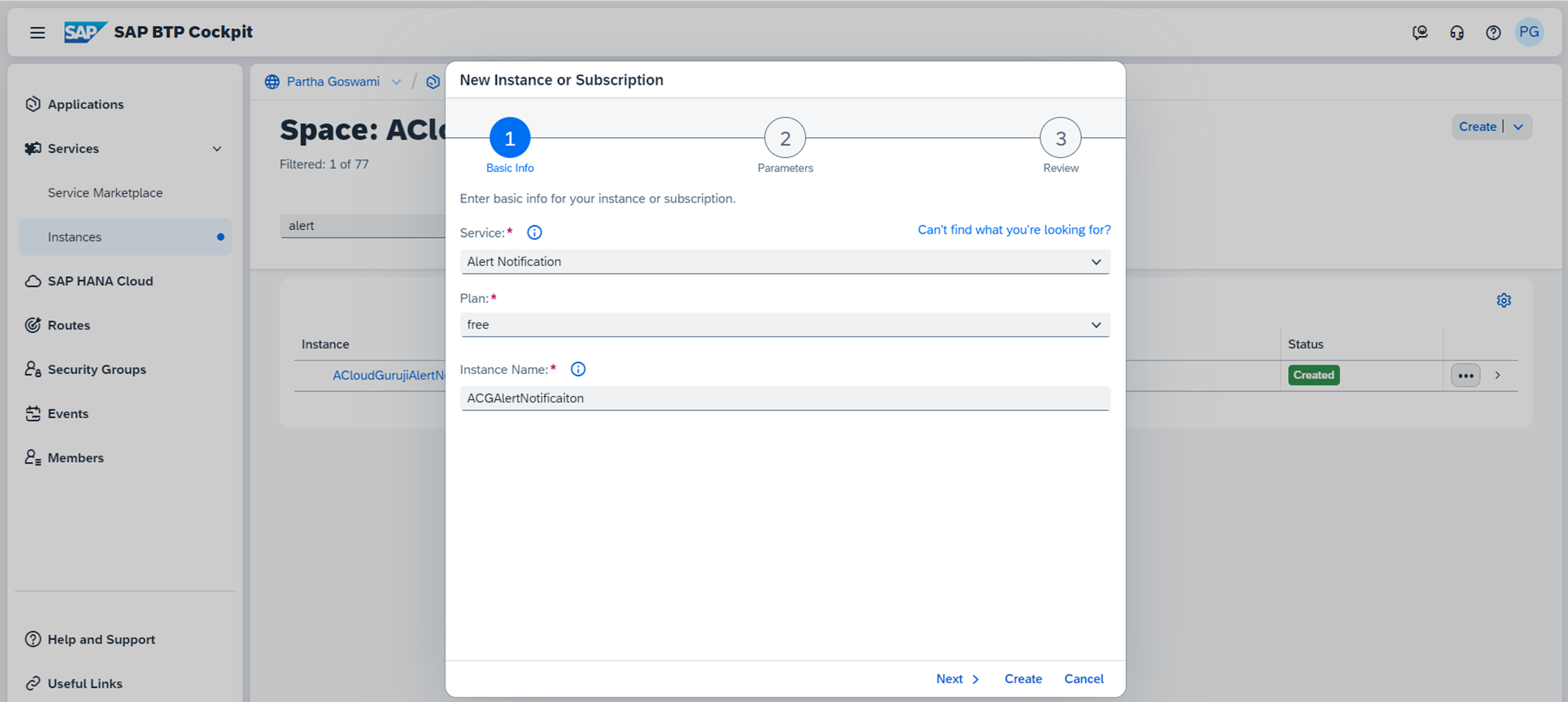Click the PG user avatar

[1529, 32]
